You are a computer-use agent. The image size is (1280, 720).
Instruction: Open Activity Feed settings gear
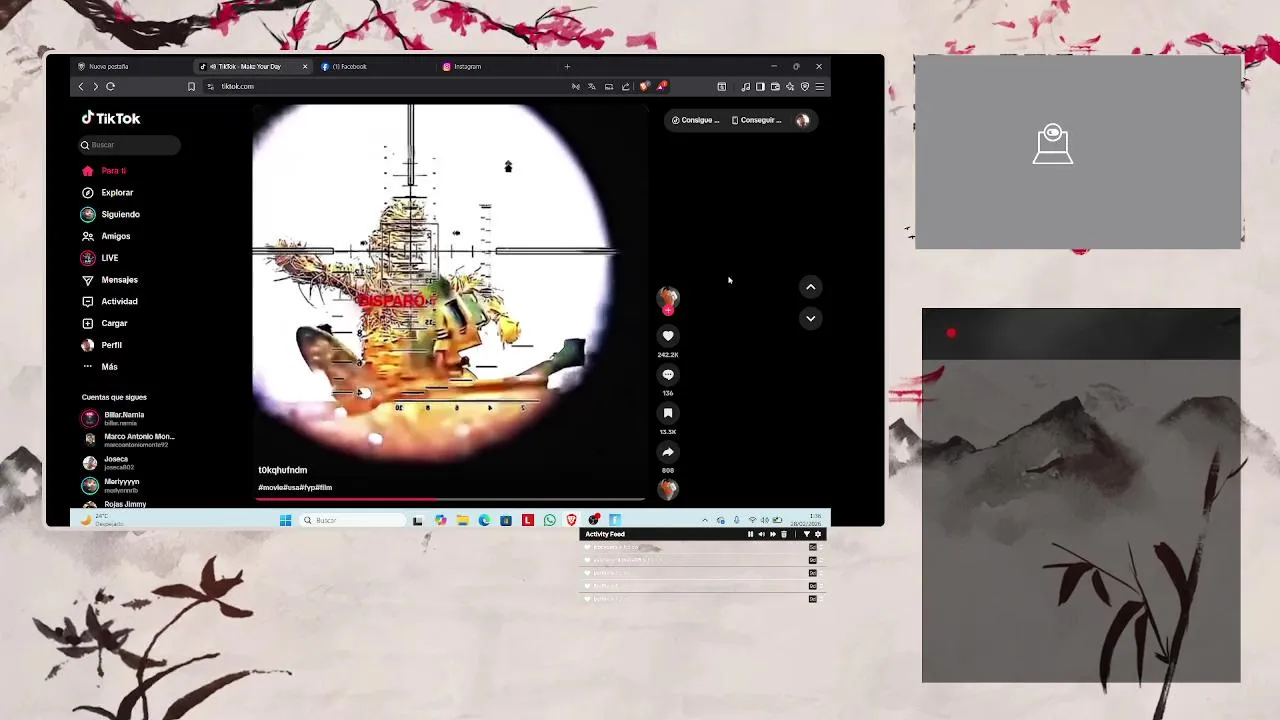pyautogui.click(x=818, y=534)
